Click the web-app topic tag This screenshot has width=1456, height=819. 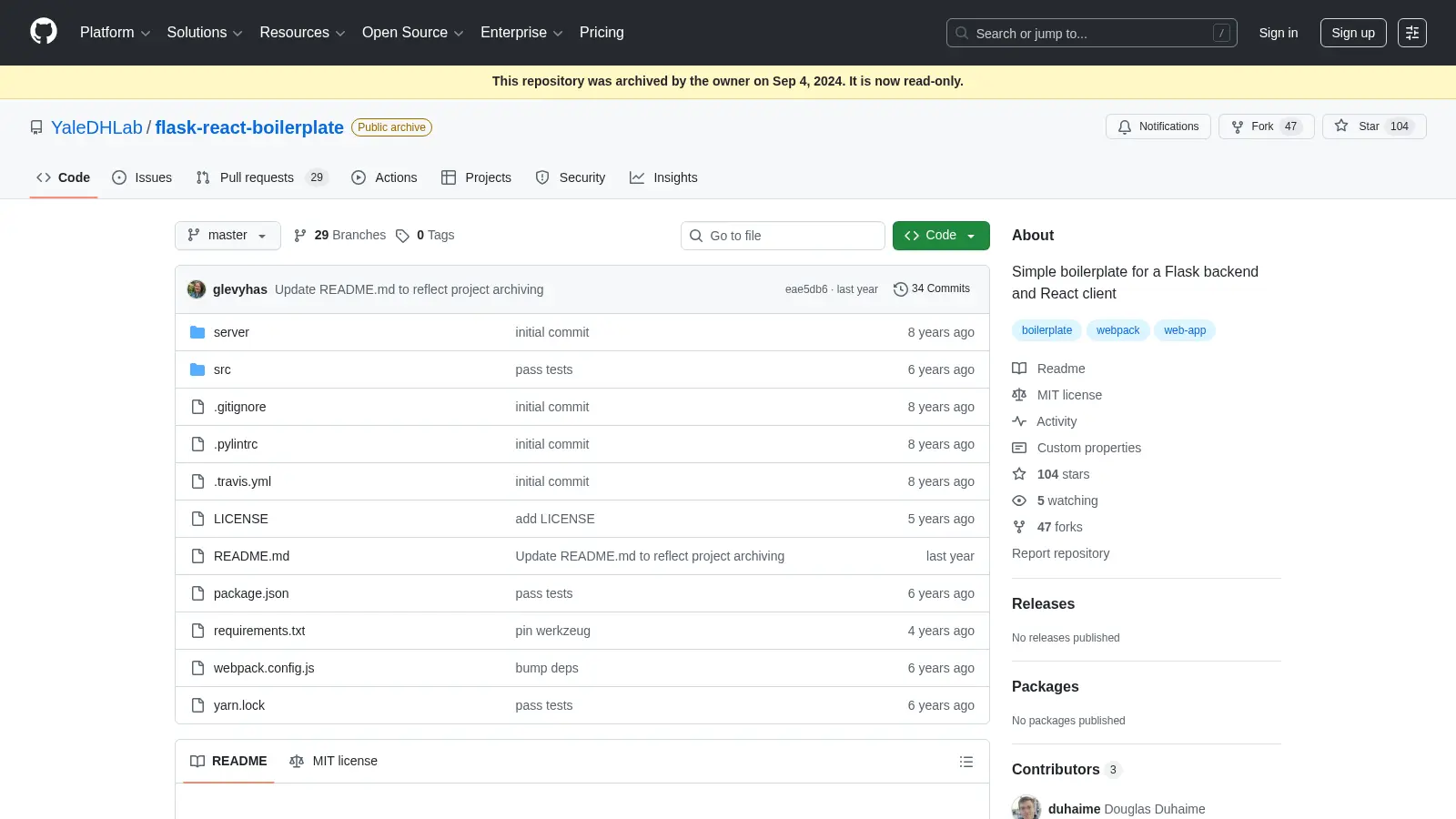[x=1185, y=330]
